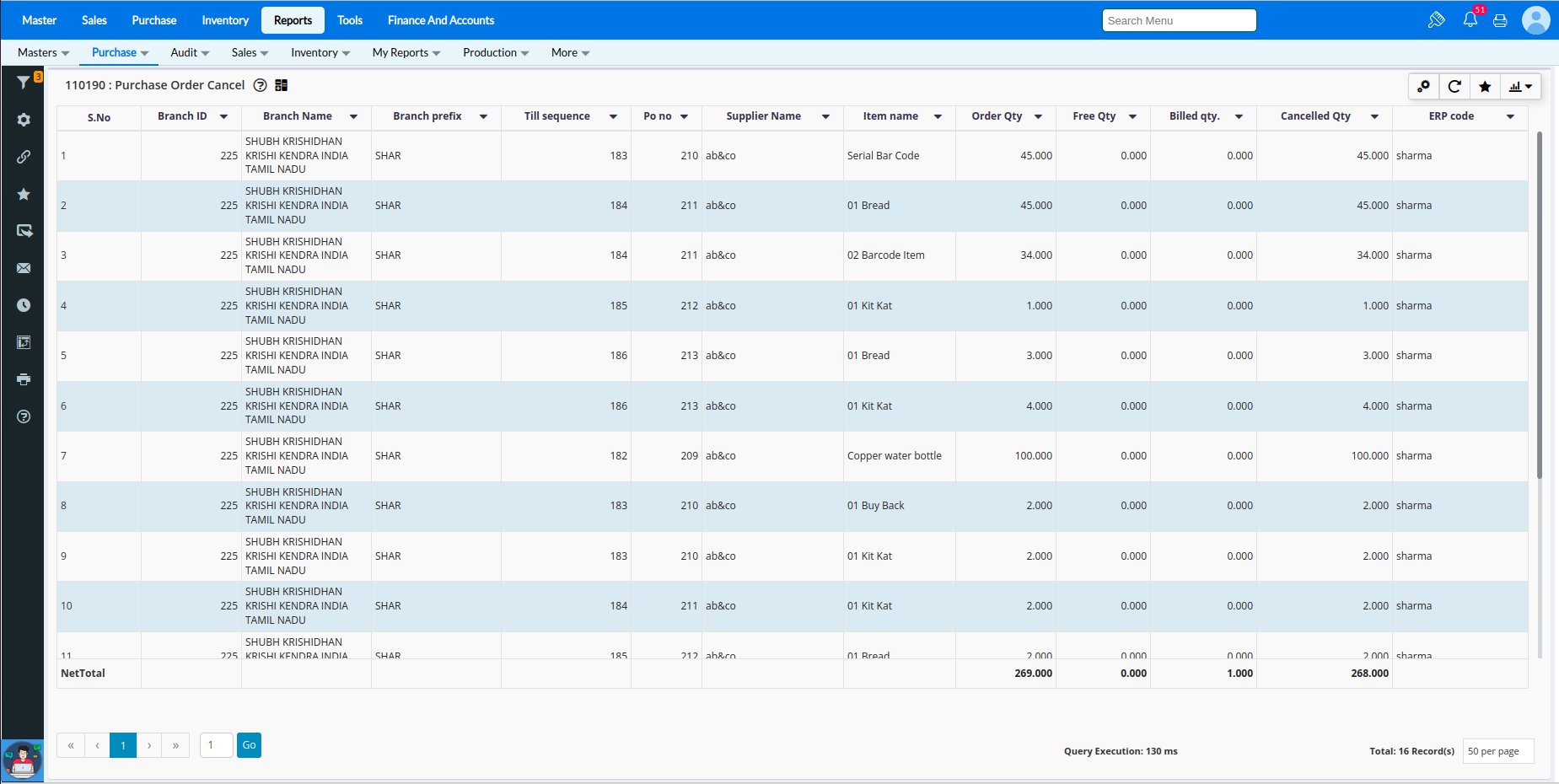Click the paint brush theme icon
Viewport: 1559px width, 784px height.
pos(1436,20)
